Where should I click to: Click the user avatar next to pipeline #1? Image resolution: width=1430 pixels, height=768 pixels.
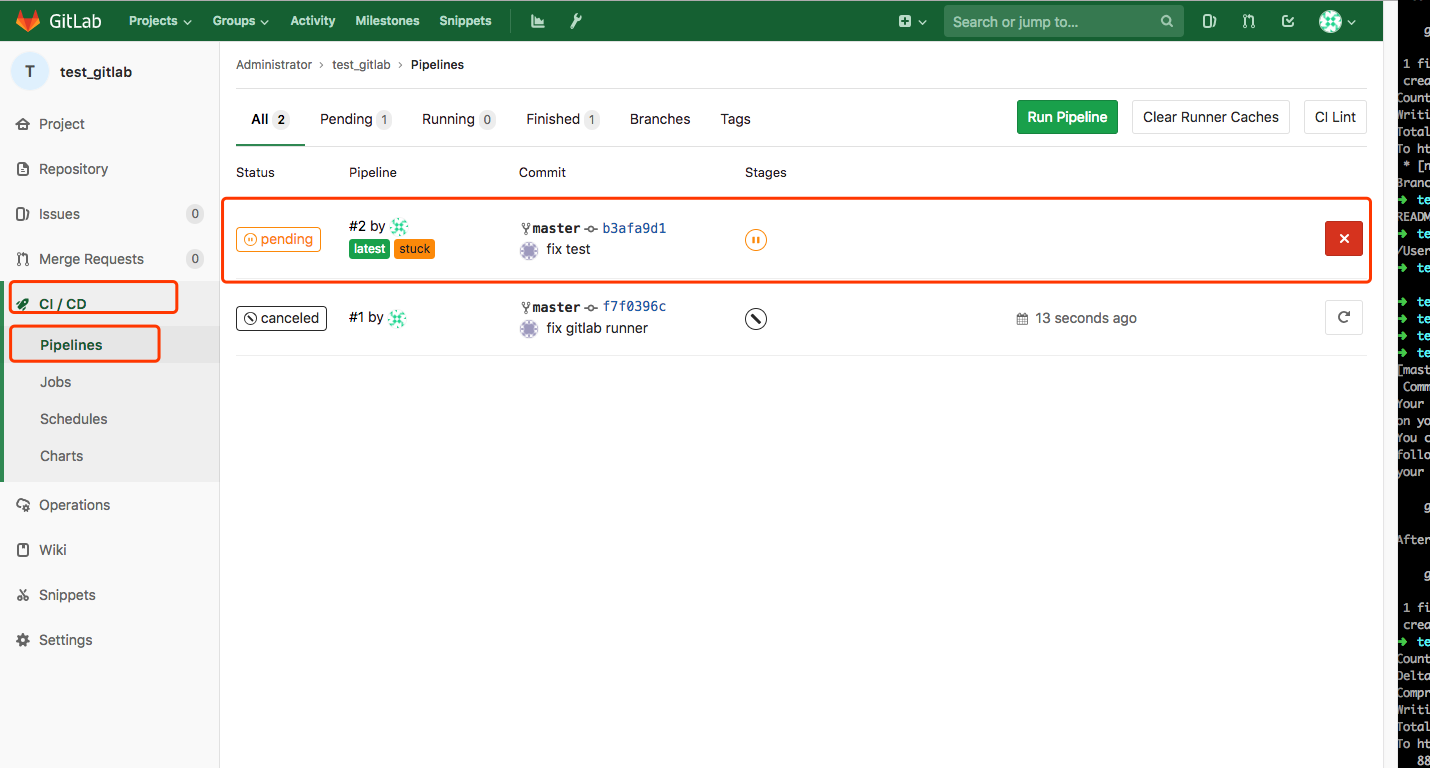(397, 318)
